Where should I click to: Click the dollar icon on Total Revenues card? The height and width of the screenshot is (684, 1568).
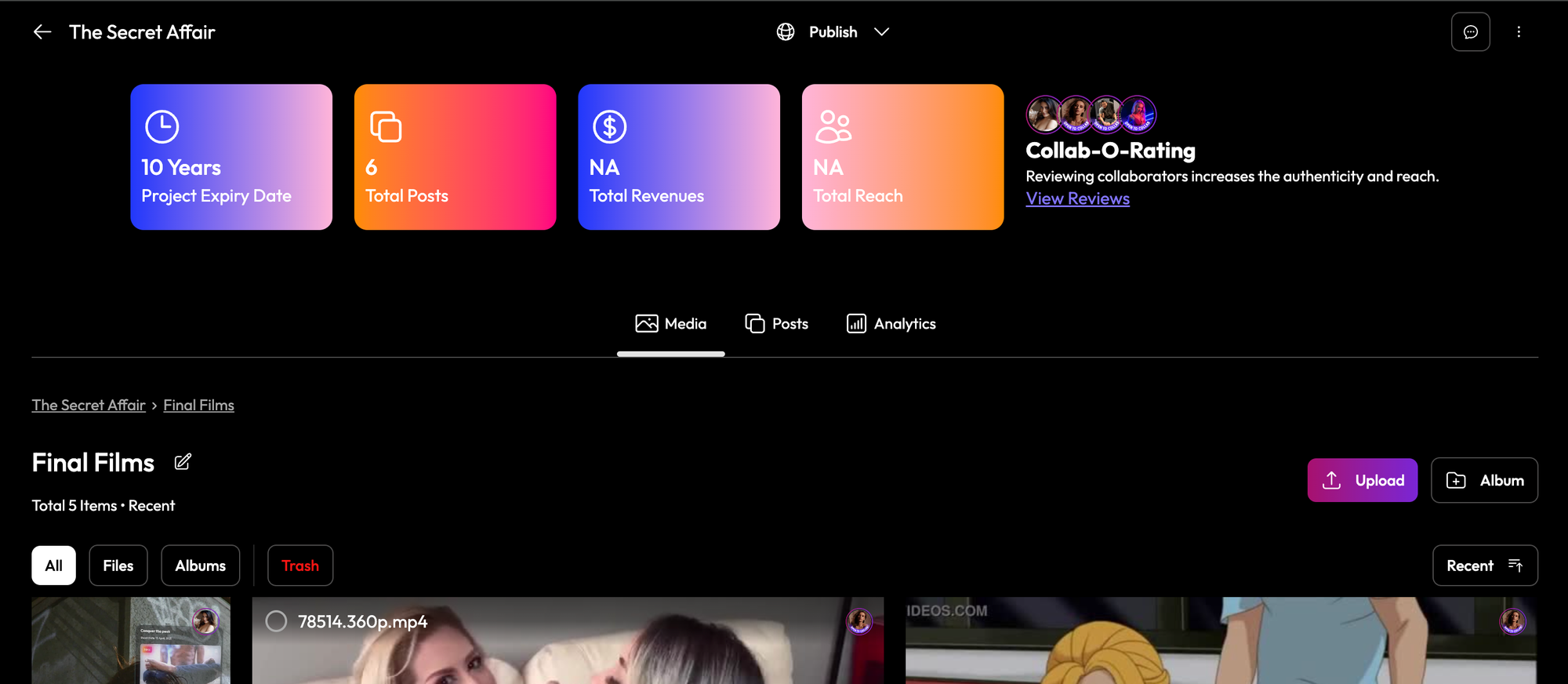coord(609,127)
